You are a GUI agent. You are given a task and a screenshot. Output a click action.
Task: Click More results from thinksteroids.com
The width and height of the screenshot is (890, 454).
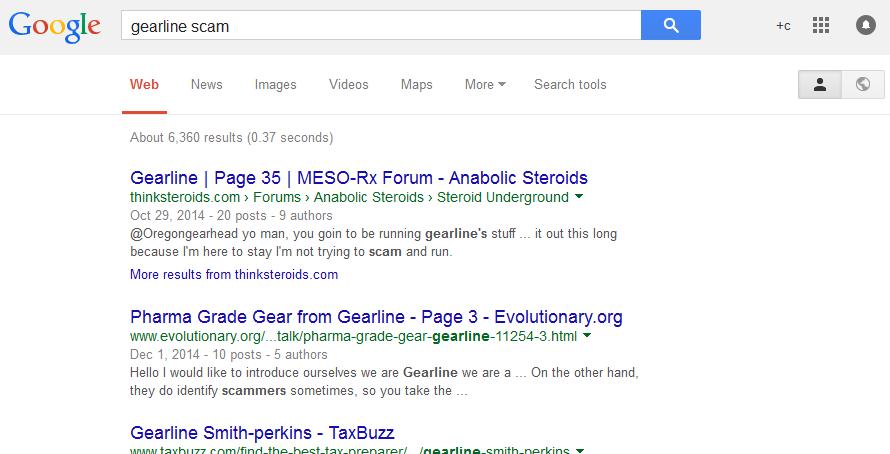pos(234,274)
